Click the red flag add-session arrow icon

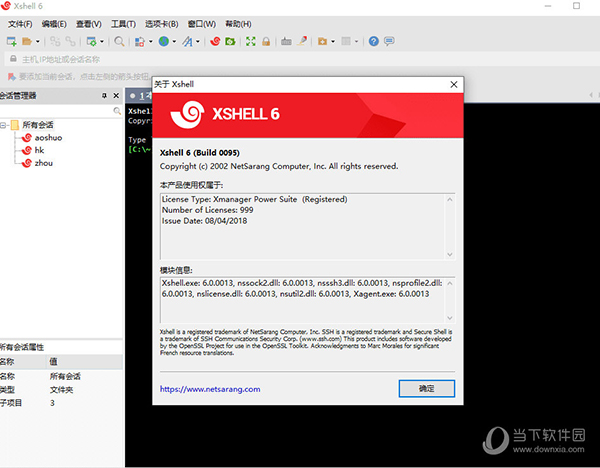click(x=12, y=77)
